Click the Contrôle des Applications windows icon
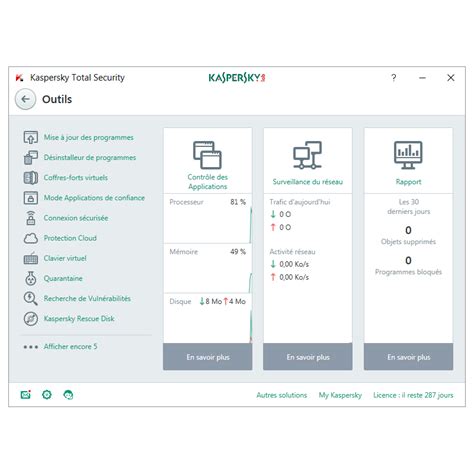474x474 pixels. click(207, 155)
